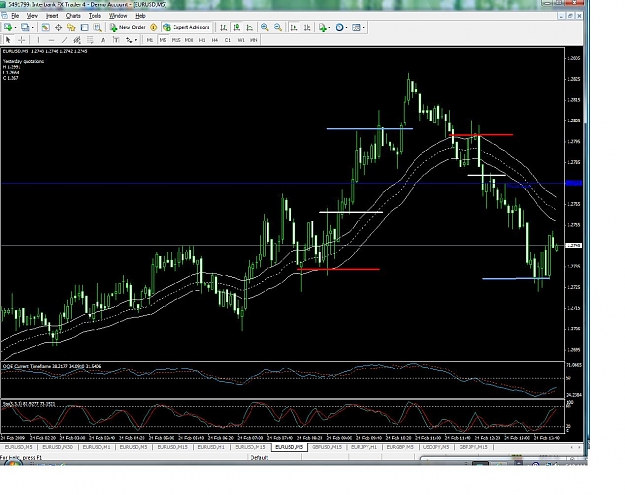Select the Text 'A' drawing tool

point(103,40)
